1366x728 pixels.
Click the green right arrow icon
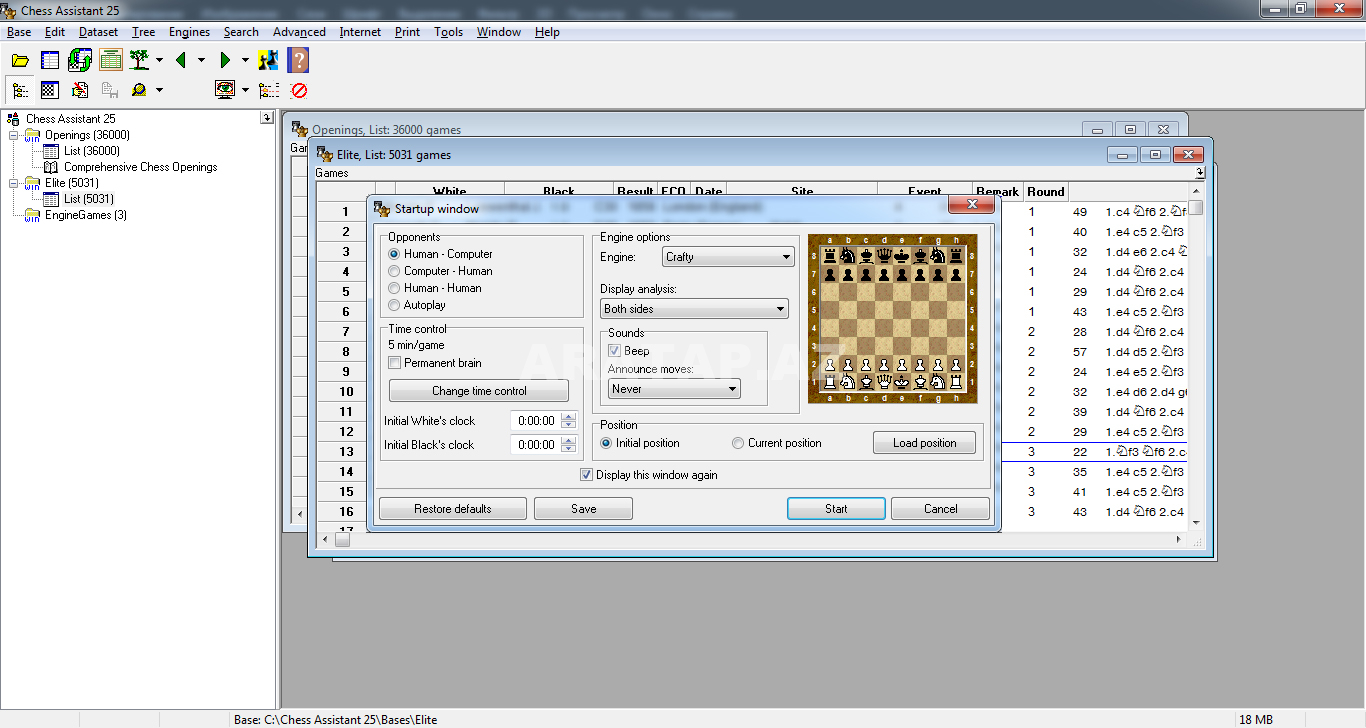tap(225, 60)
